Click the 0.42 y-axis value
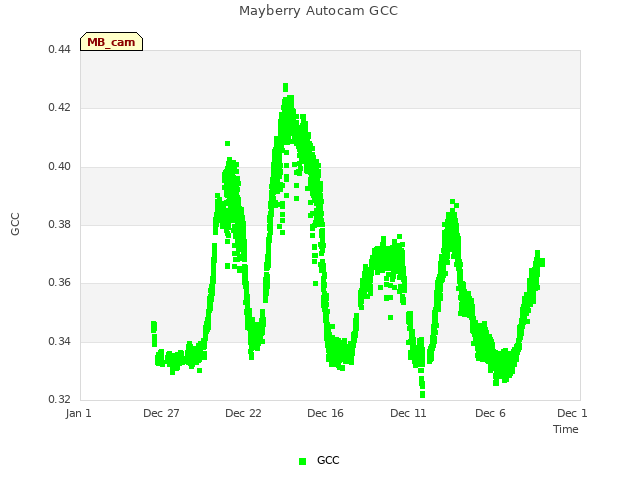640x480 pixels. pyautogui.click(x=59, y=107)
